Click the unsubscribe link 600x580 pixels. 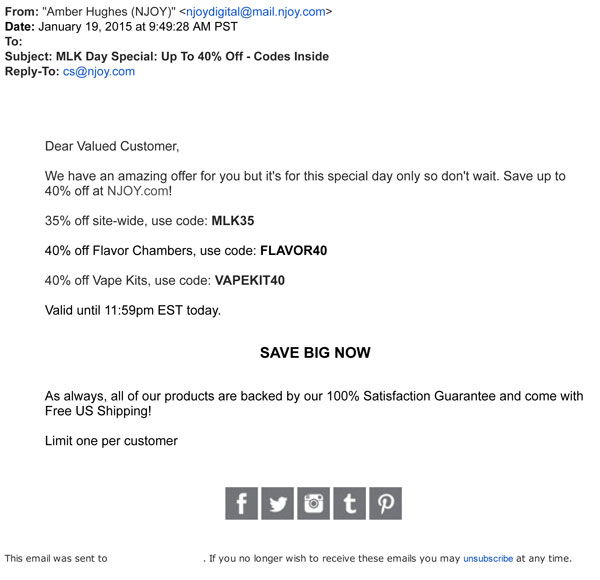[488, 559]
